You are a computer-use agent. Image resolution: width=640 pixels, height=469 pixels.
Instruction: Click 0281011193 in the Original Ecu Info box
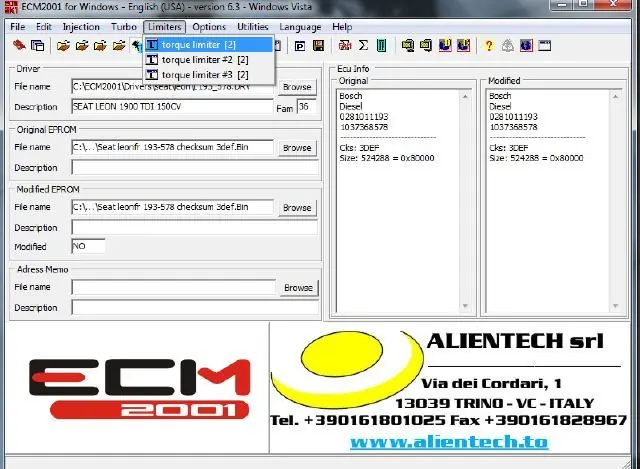pyautogui.click(x=364, y=117)
